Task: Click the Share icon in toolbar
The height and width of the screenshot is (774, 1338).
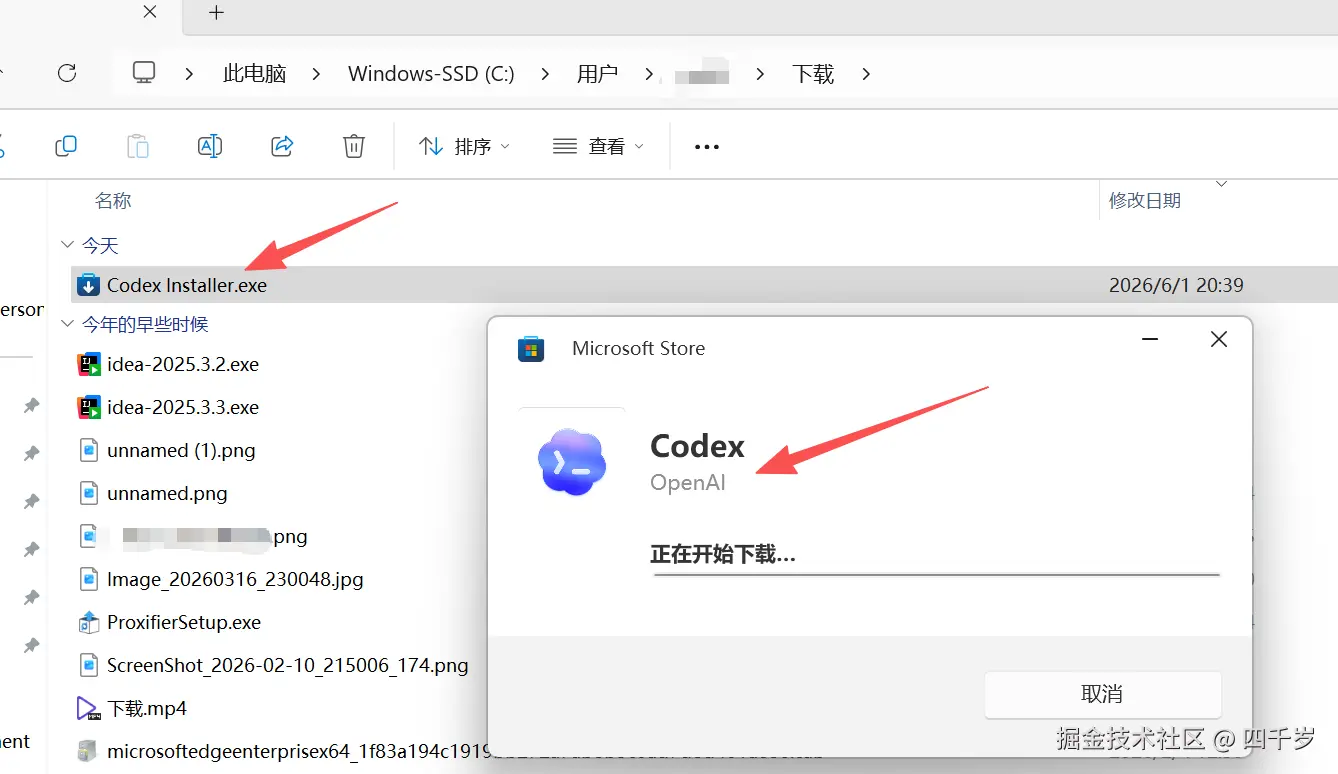Action: tap(282, 146)
